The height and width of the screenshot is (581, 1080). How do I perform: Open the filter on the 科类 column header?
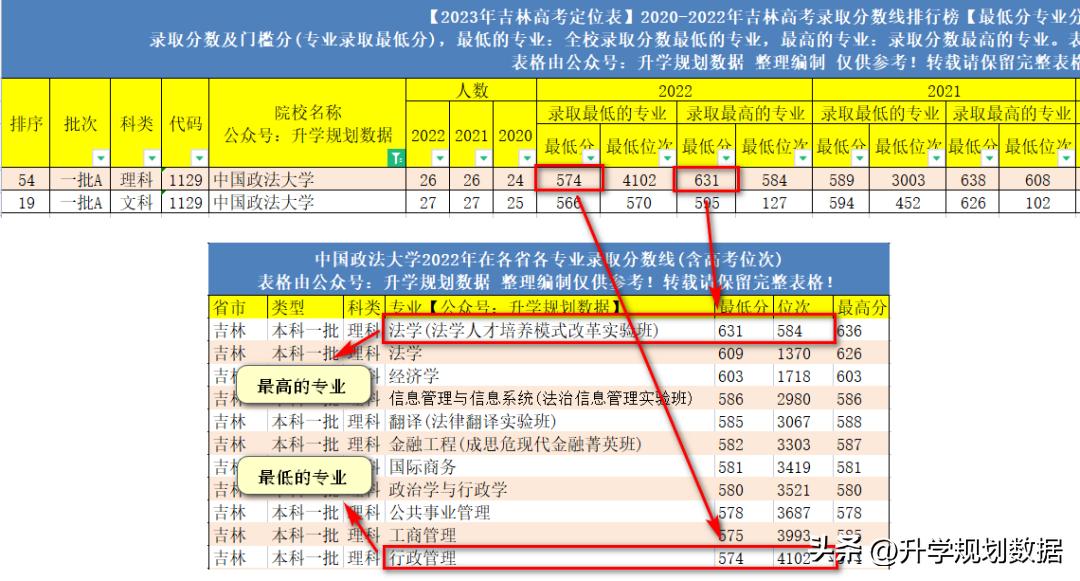click(x=150, y=157)
